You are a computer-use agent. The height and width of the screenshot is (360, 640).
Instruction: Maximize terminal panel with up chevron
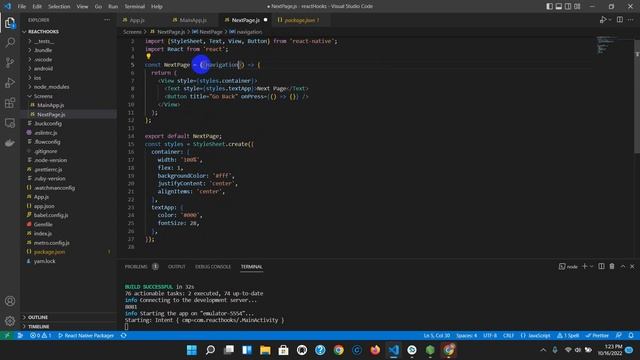(x=623, y=266)
